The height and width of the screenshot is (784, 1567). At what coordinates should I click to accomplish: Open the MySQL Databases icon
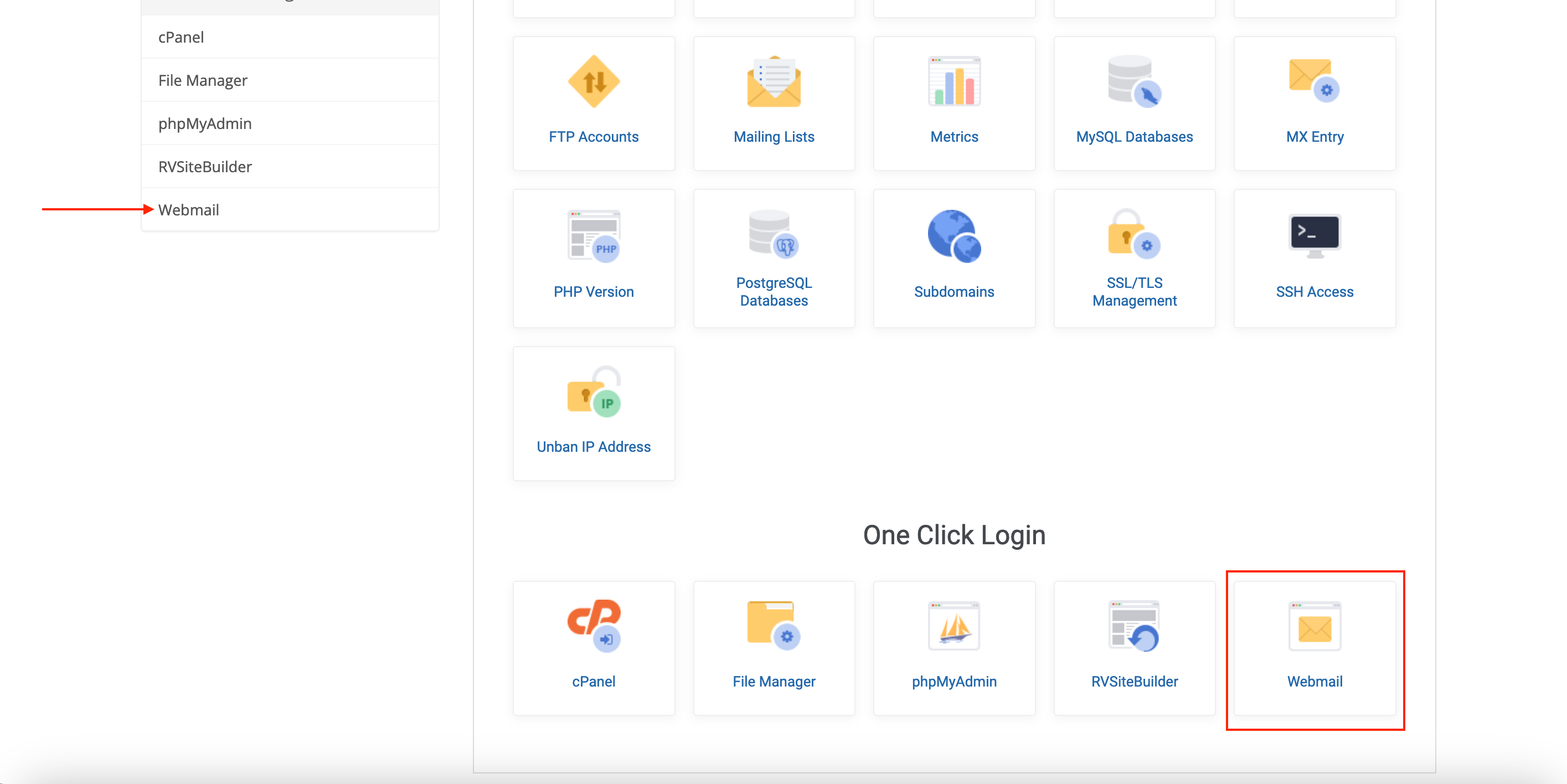pos(1135,81)
